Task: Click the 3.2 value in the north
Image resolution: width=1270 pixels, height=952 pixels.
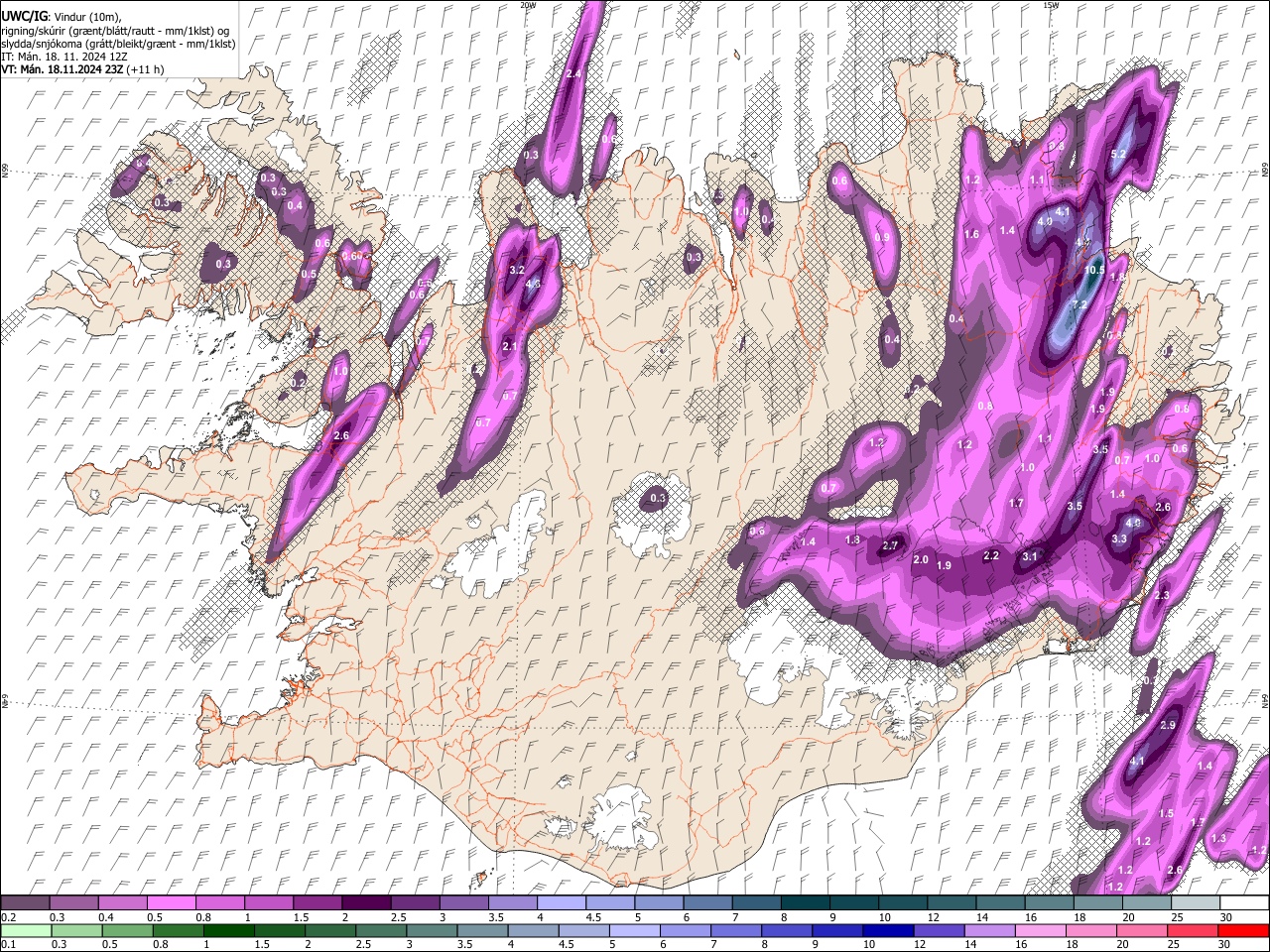Action: (516, 270)
